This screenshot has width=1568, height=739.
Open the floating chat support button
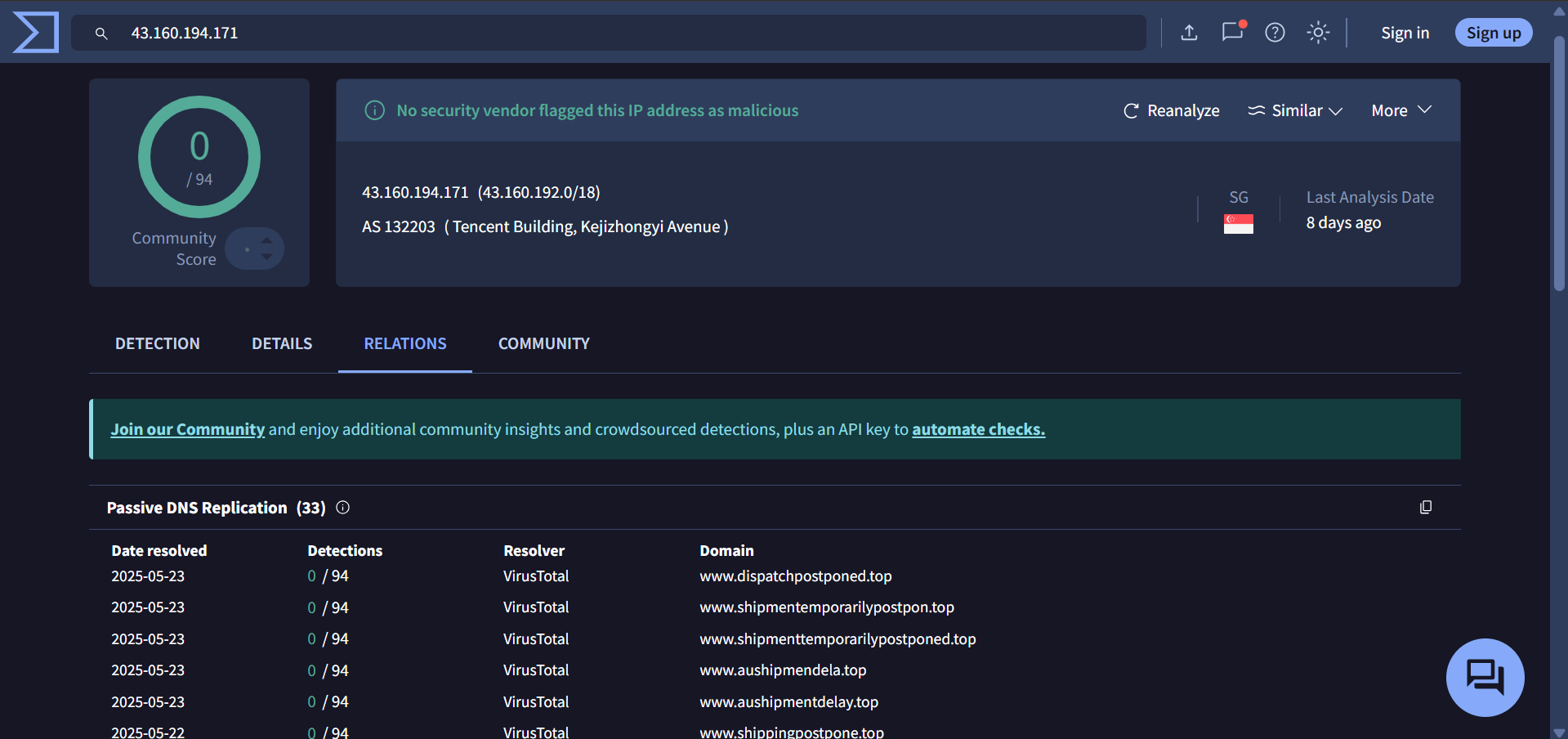tap(1485, 677)
